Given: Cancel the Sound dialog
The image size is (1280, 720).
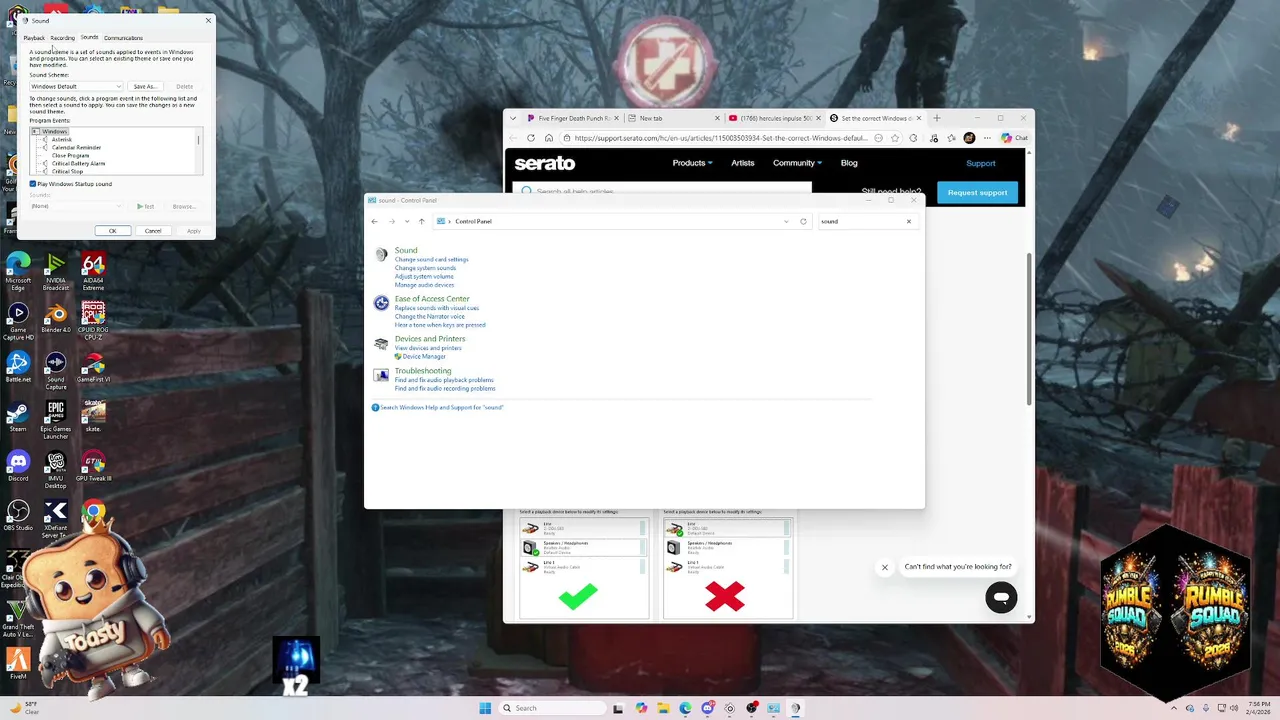Looking at the screenshot, I should click(x=153, y=231).
